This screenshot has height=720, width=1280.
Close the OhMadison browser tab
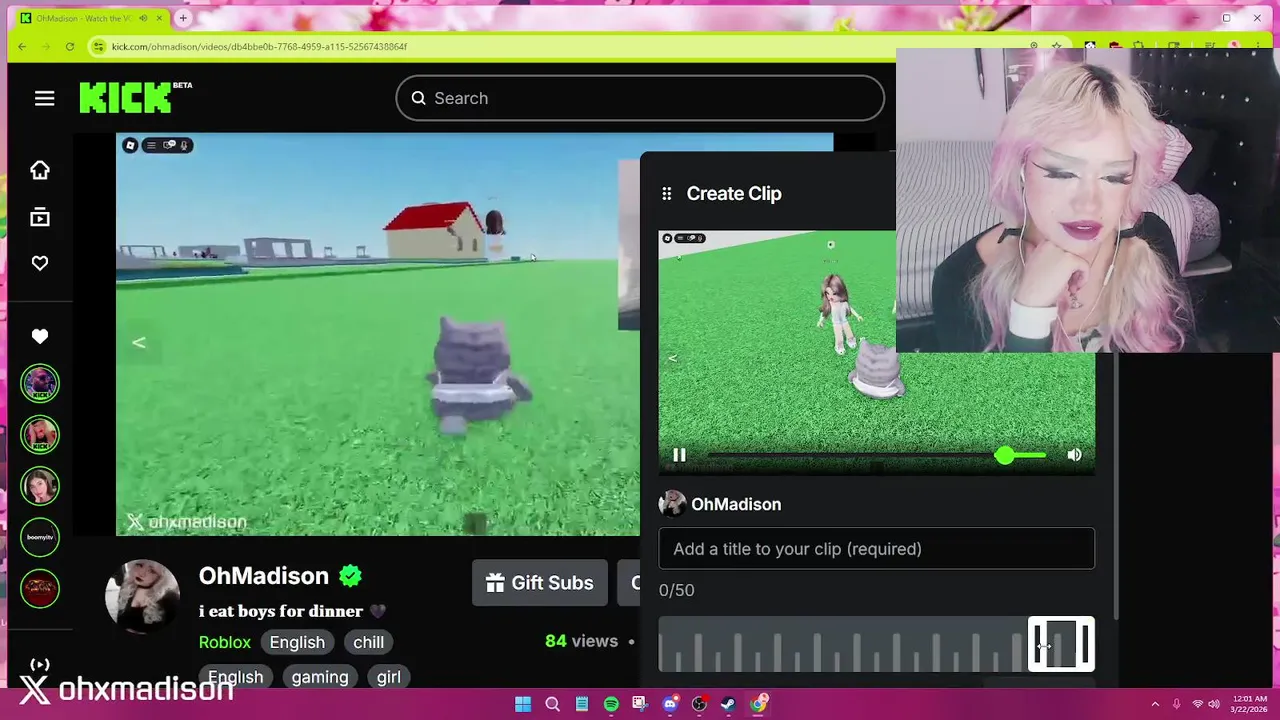pyautogui.click(x=159, y=18)
